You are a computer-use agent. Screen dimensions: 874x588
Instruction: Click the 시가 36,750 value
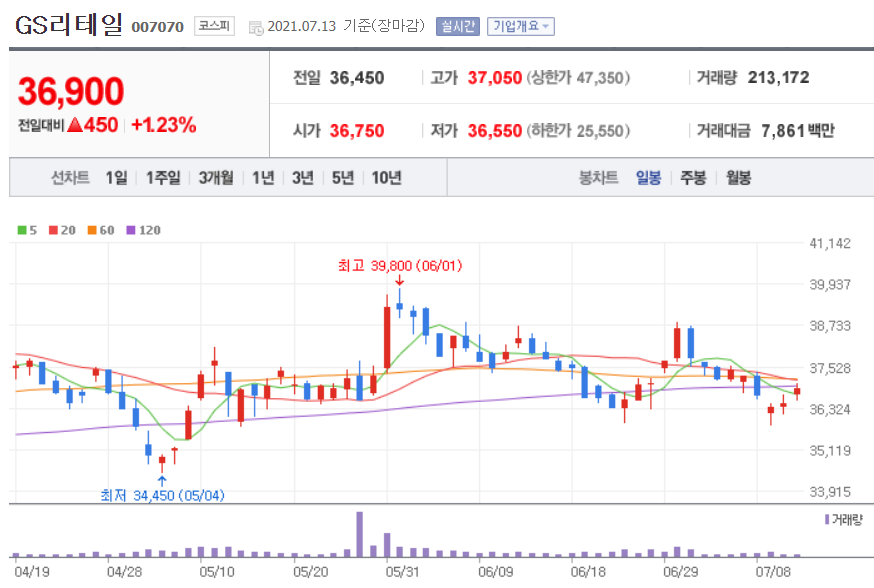pyautogui.click(x=357, y=130)
